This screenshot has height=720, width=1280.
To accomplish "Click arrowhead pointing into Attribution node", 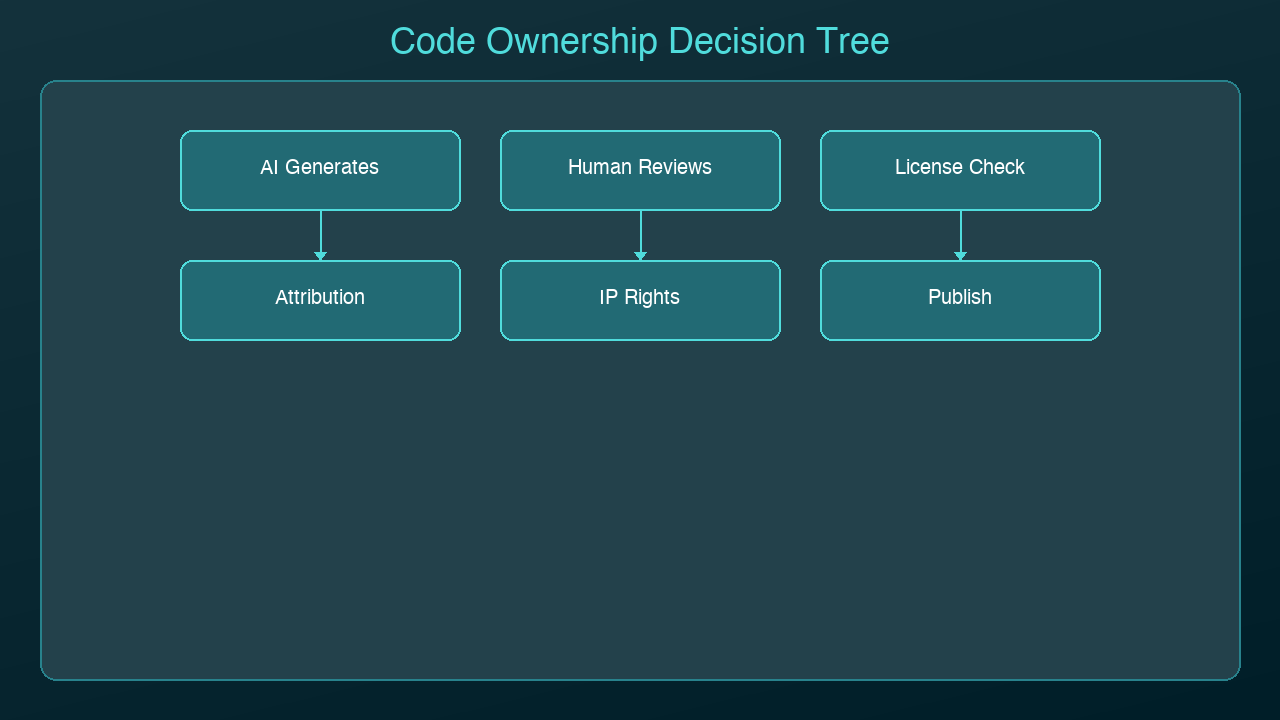I will coord(321,256).
